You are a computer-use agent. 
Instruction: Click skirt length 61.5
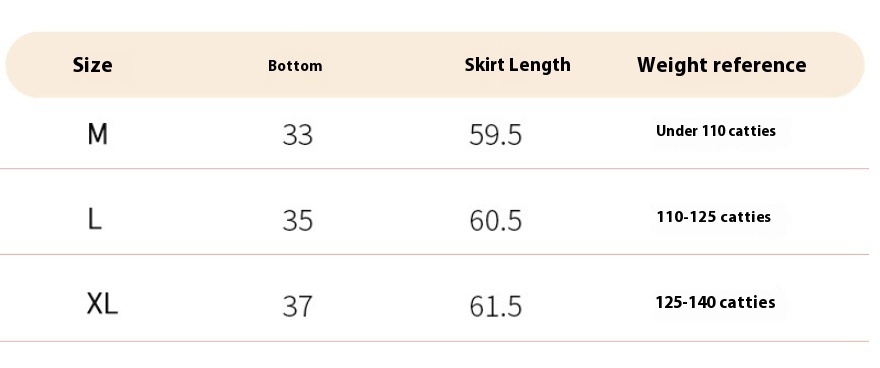496,306
